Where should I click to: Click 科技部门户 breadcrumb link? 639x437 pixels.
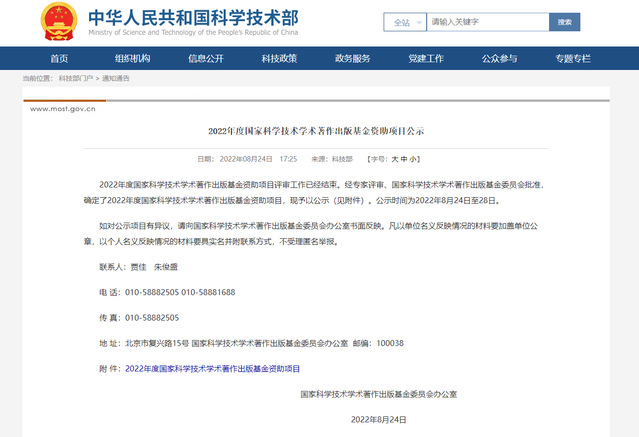(x=76, y=78)
